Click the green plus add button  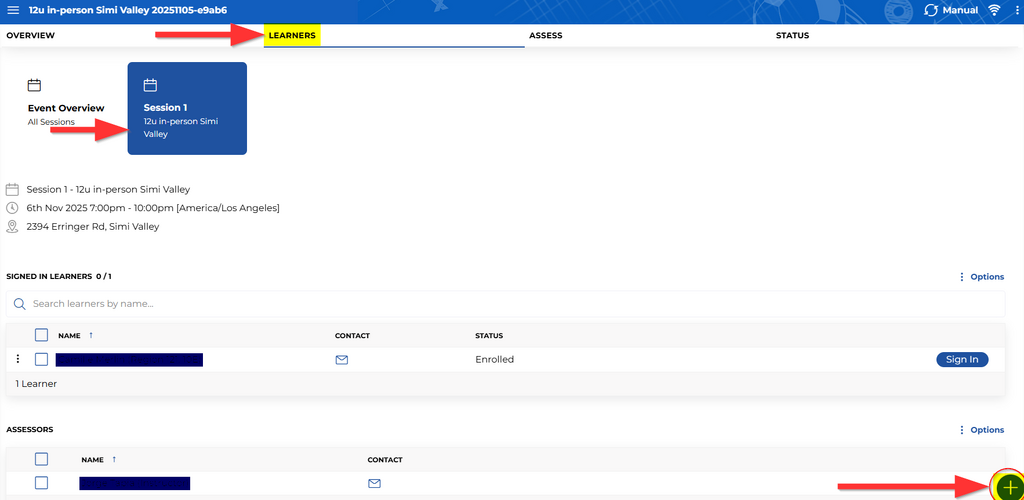pos(1007,486)
